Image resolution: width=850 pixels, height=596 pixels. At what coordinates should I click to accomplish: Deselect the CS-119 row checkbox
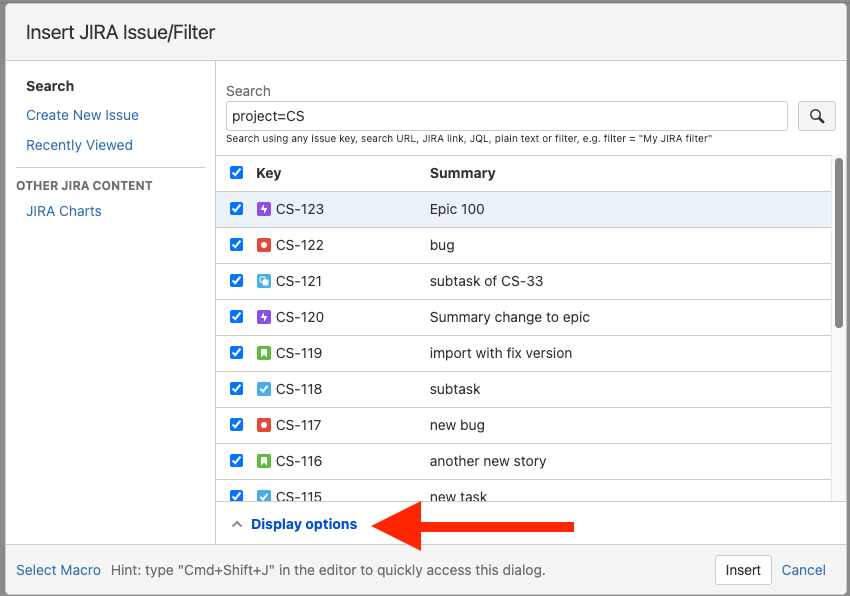[x=237, y=353]
